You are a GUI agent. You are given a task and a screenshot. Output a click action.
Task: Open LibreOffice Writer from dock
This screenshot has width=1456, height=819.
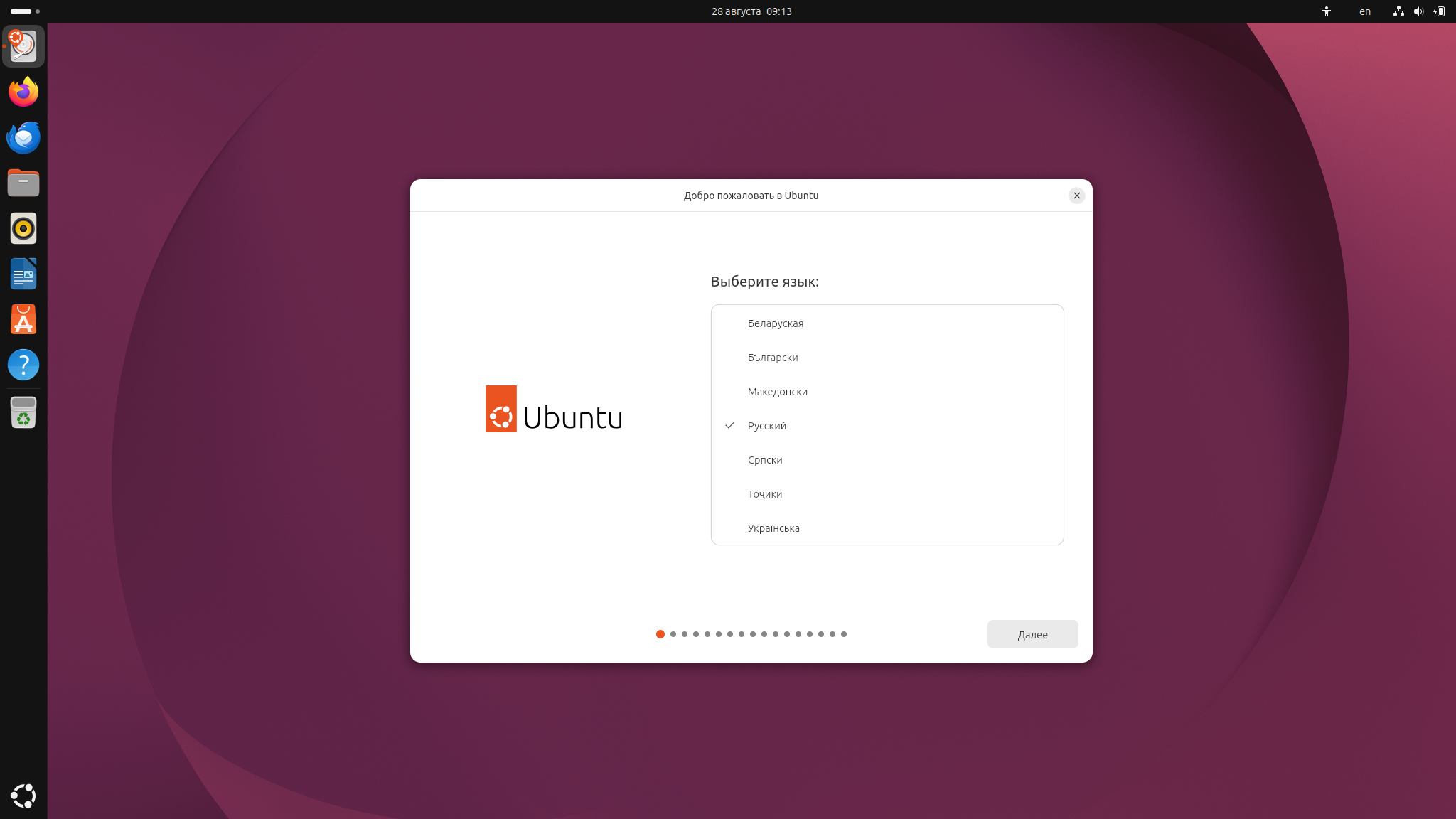tap(23, 274)
